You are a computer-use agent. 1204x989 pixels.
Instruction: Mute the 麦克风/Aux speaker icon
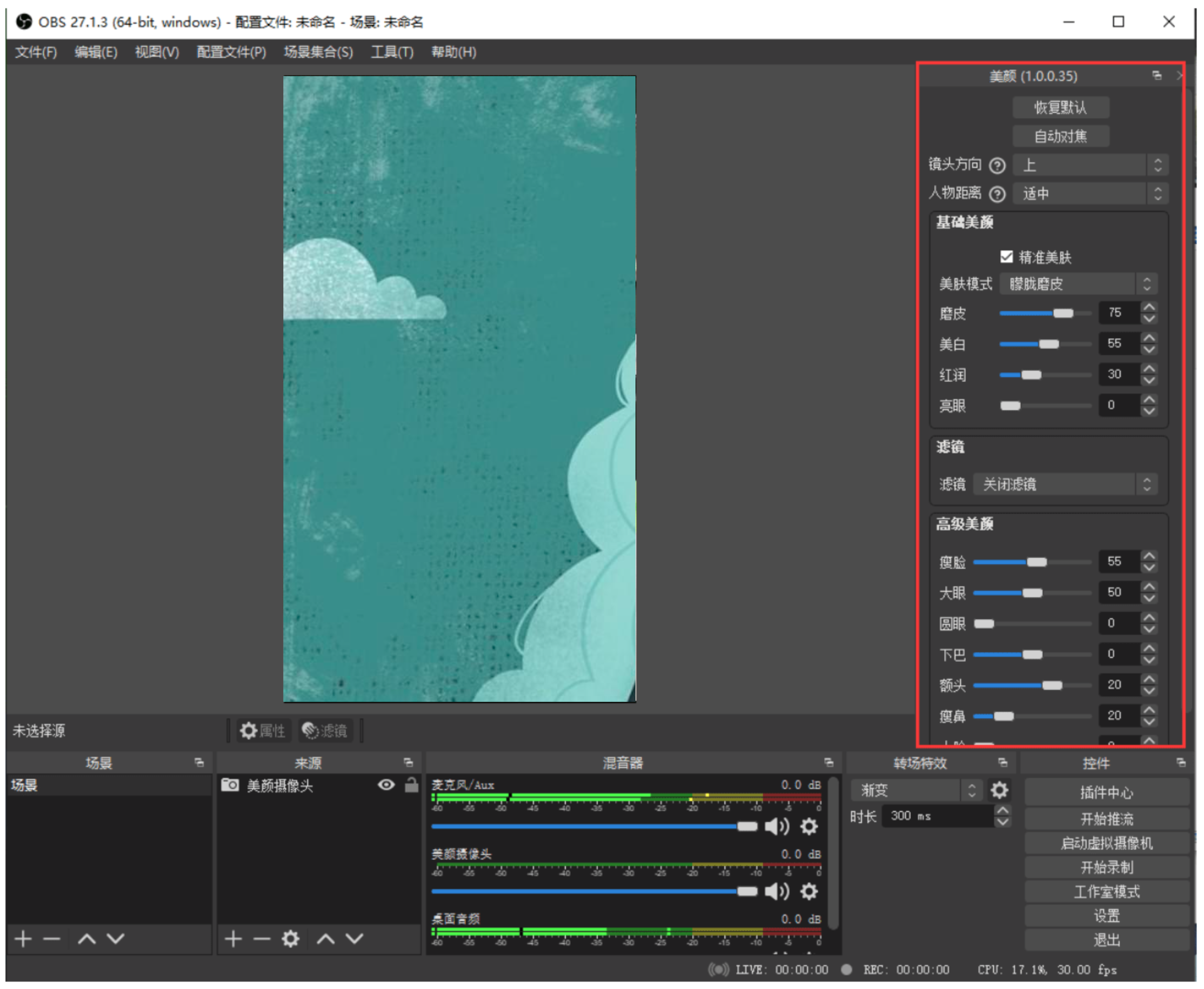[x=777, y=827]
